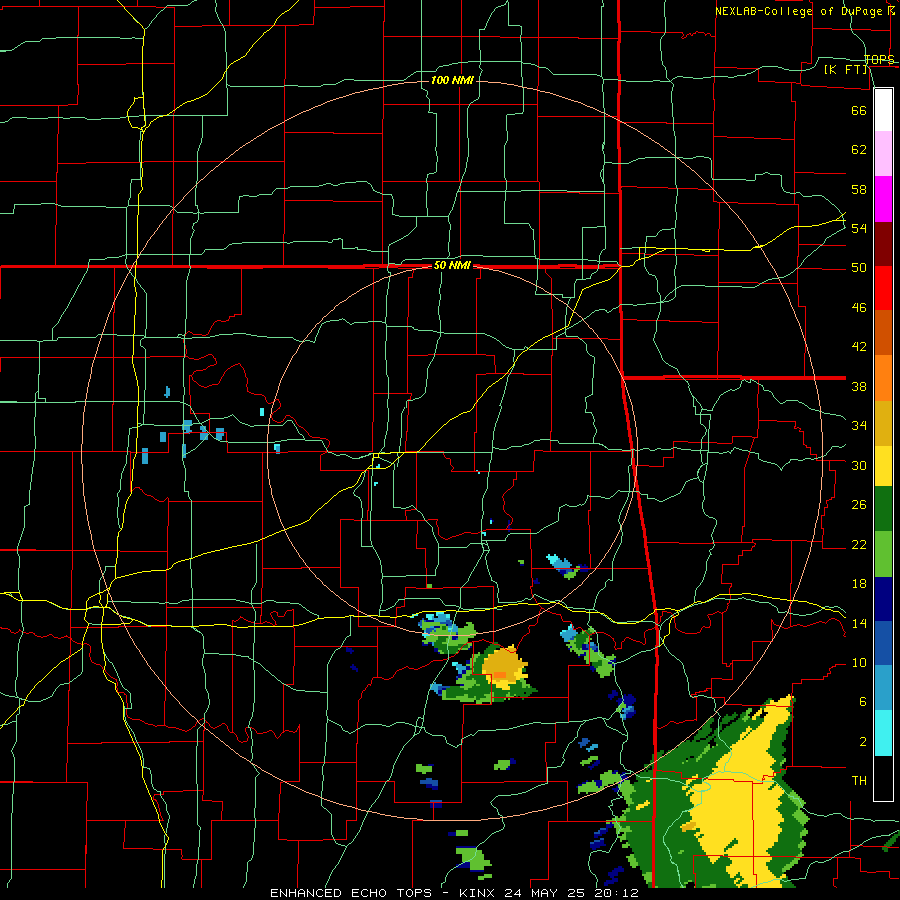Click the '50' legend value
900x900 pixels.
pos(859,268)
